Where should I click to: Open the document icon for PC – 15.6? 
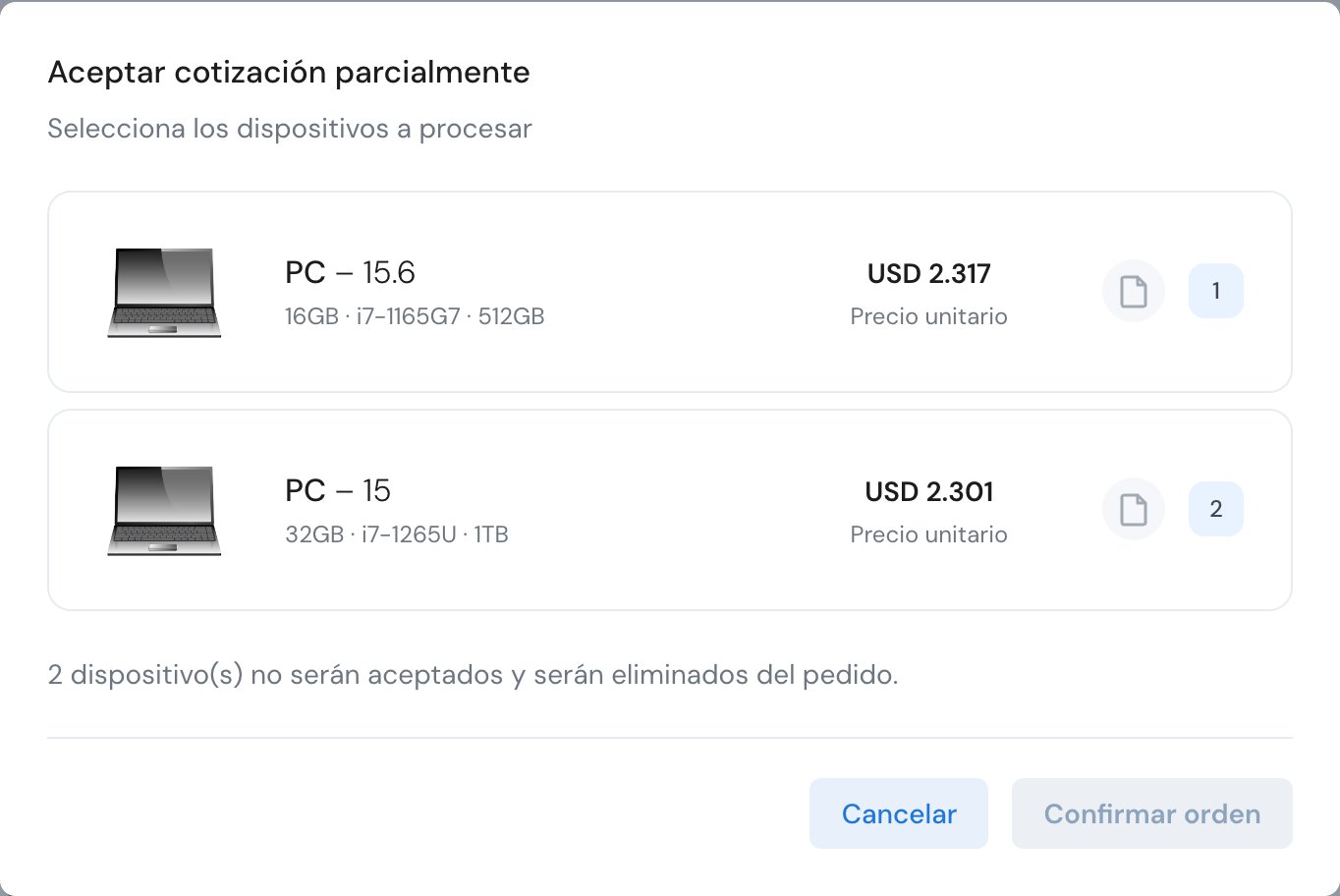(x=1134, y=292)
